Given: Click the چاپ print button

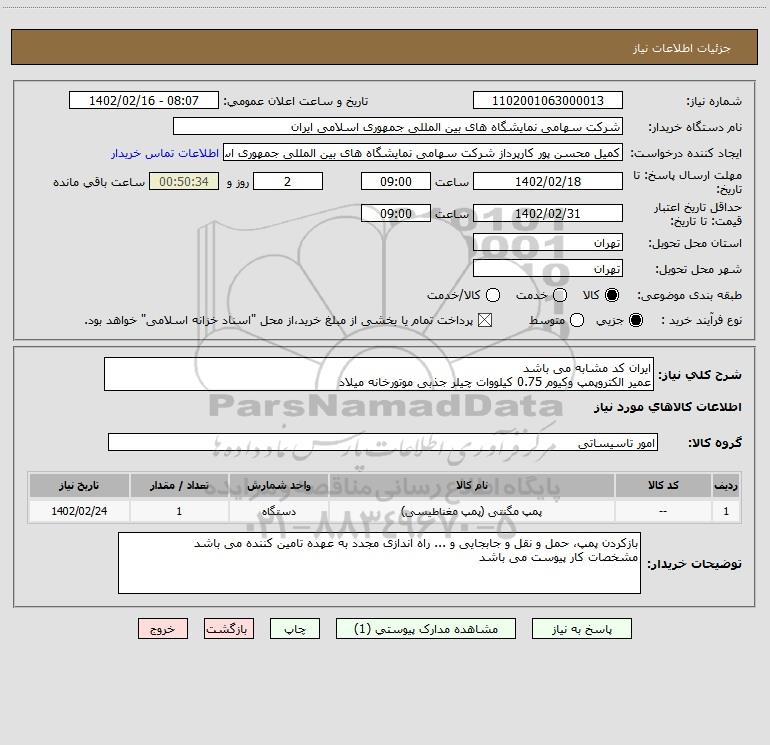Looking at the screenshot, I should click(295, 629).
